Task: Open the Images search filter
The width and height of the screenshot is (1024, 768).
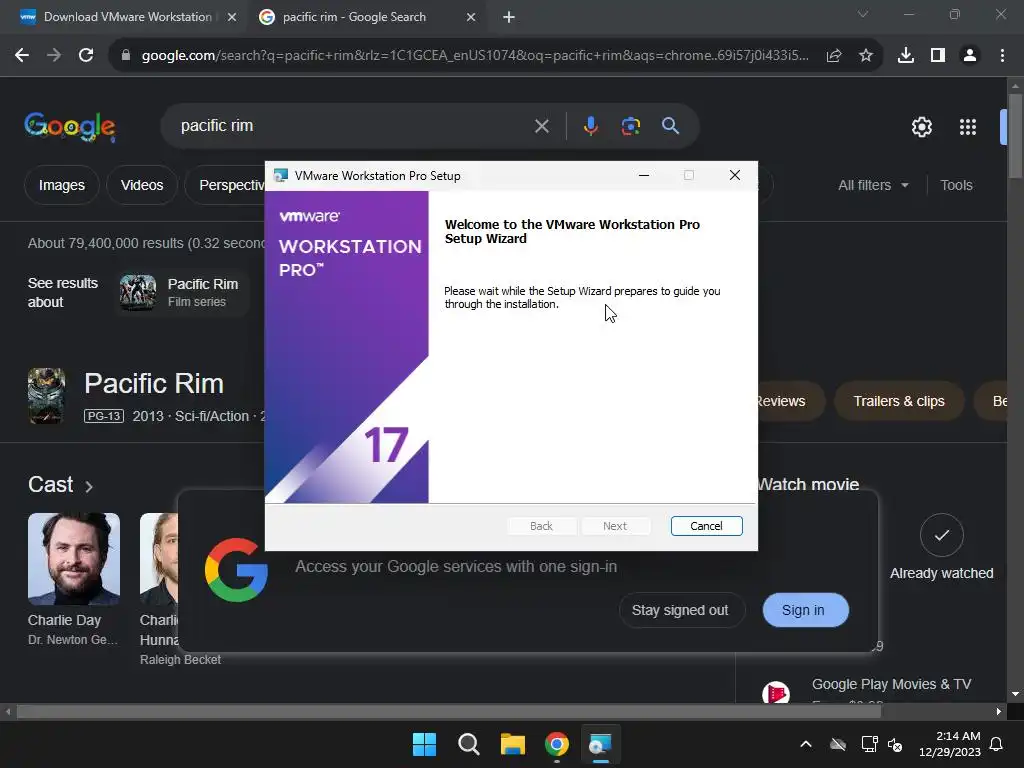Action: click(61, 185)
